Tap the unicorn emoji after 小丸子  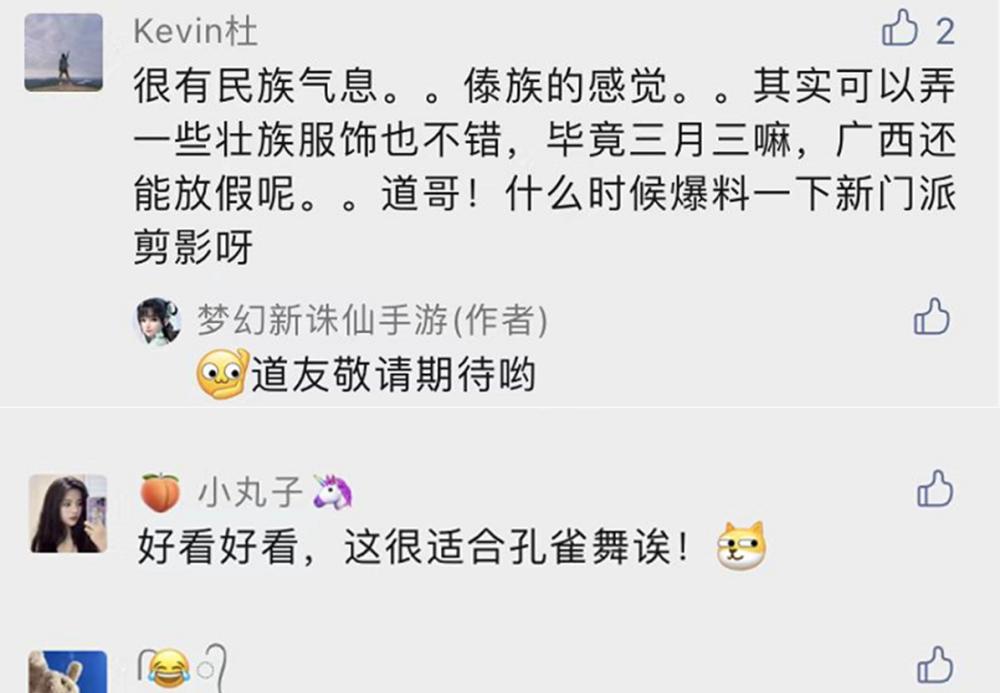(332, 492)
